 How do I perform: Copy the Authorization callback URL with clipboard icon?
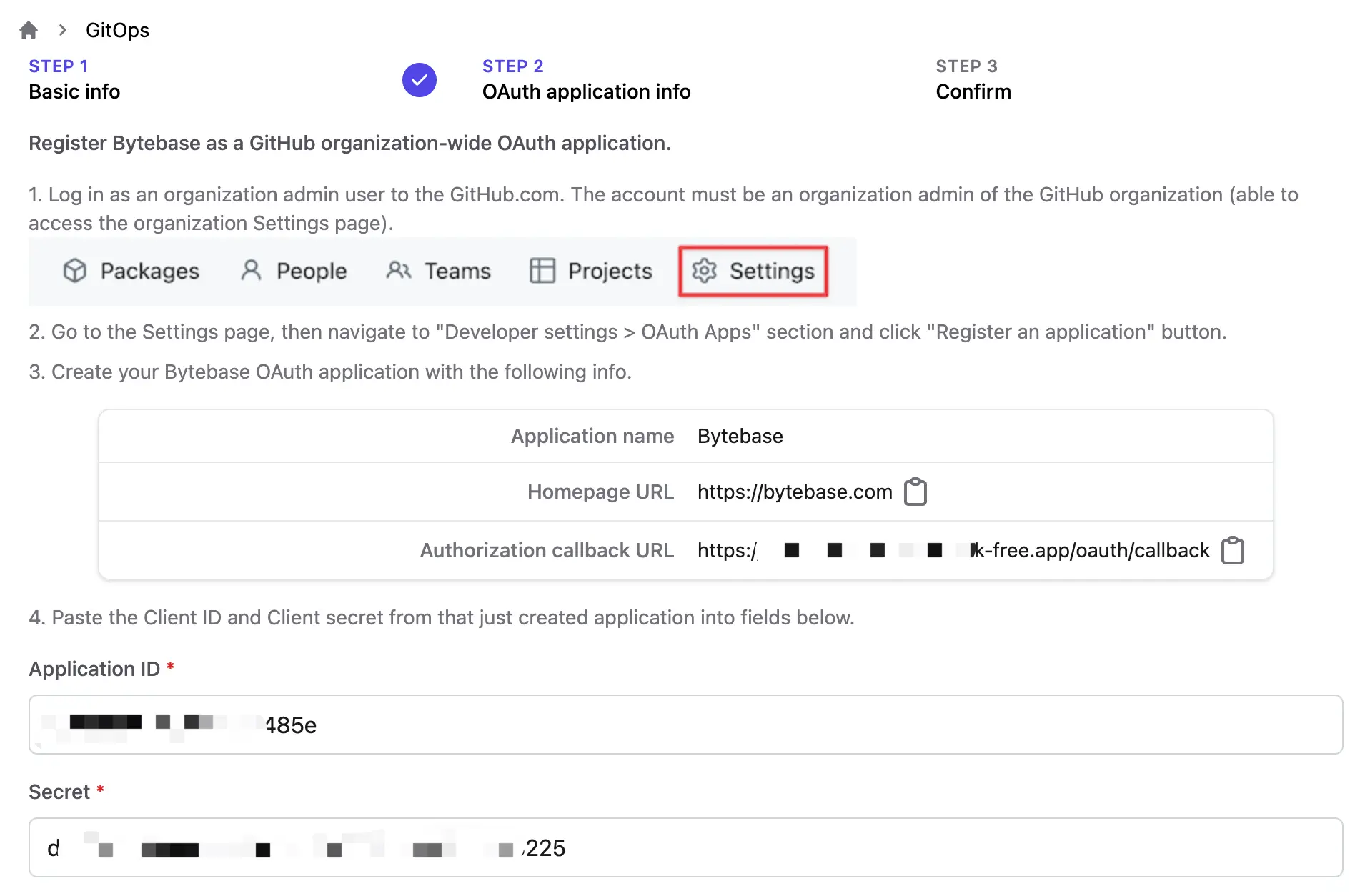coord(1233,550)
